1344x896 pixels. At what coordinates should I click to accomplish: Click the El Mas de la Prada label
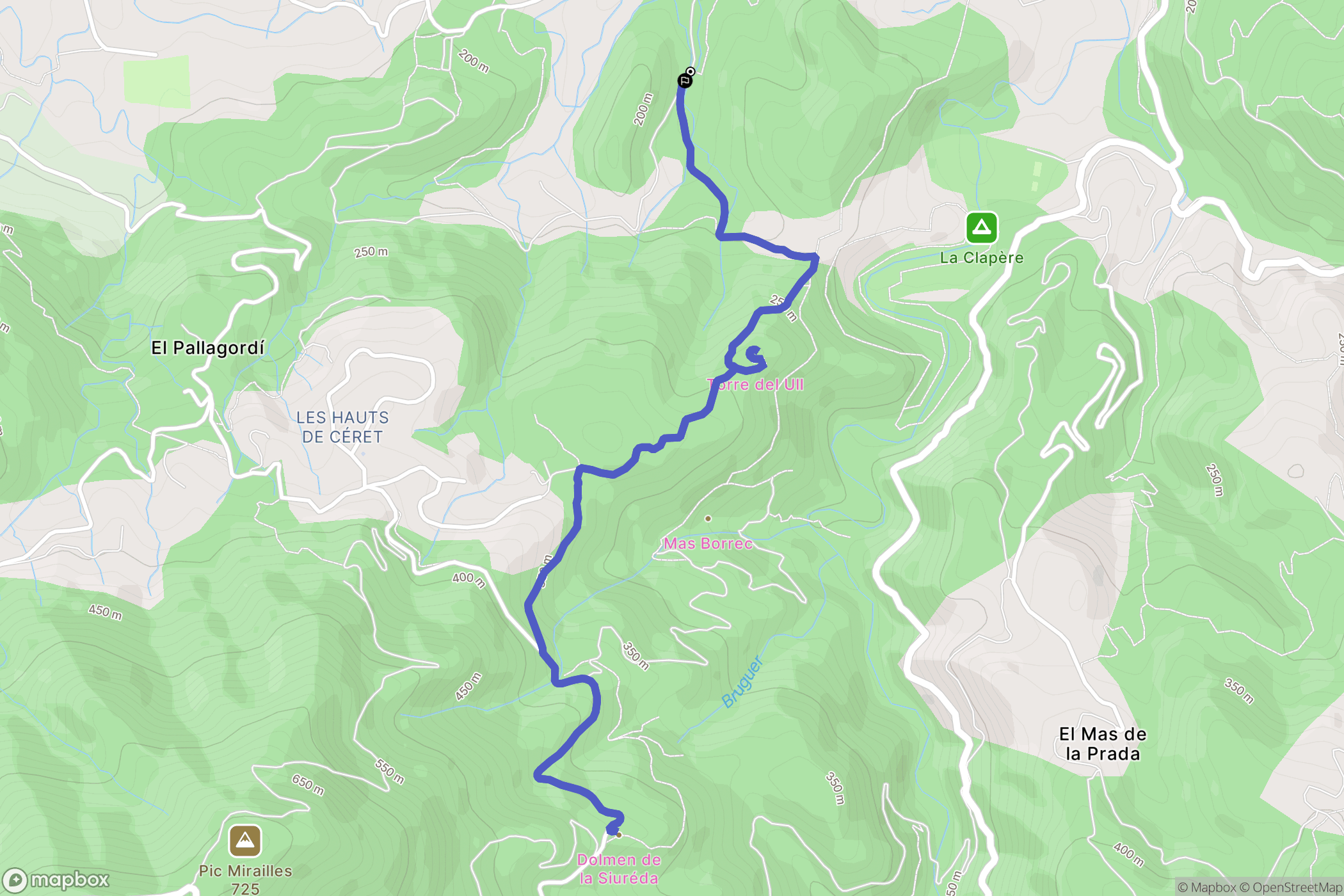(x=1103, y=744)
